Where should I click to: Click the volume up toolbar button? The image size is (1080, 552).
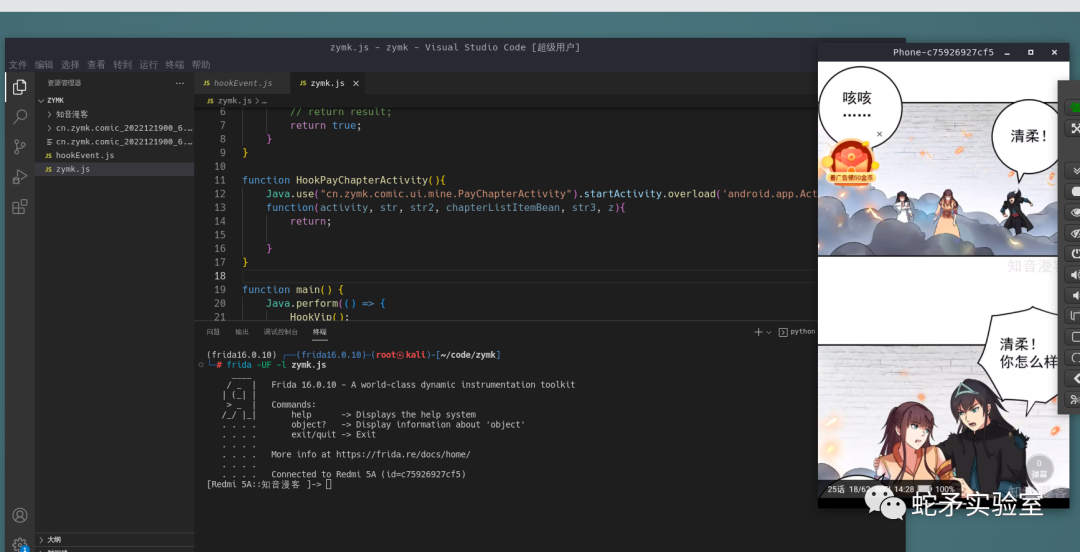pos(1073,275)
